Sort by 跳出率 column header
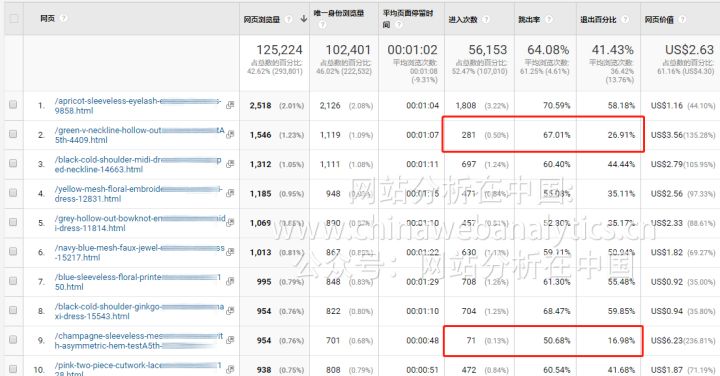The width and height of the screenshot is (720, 376). click(x=529, y=19)
